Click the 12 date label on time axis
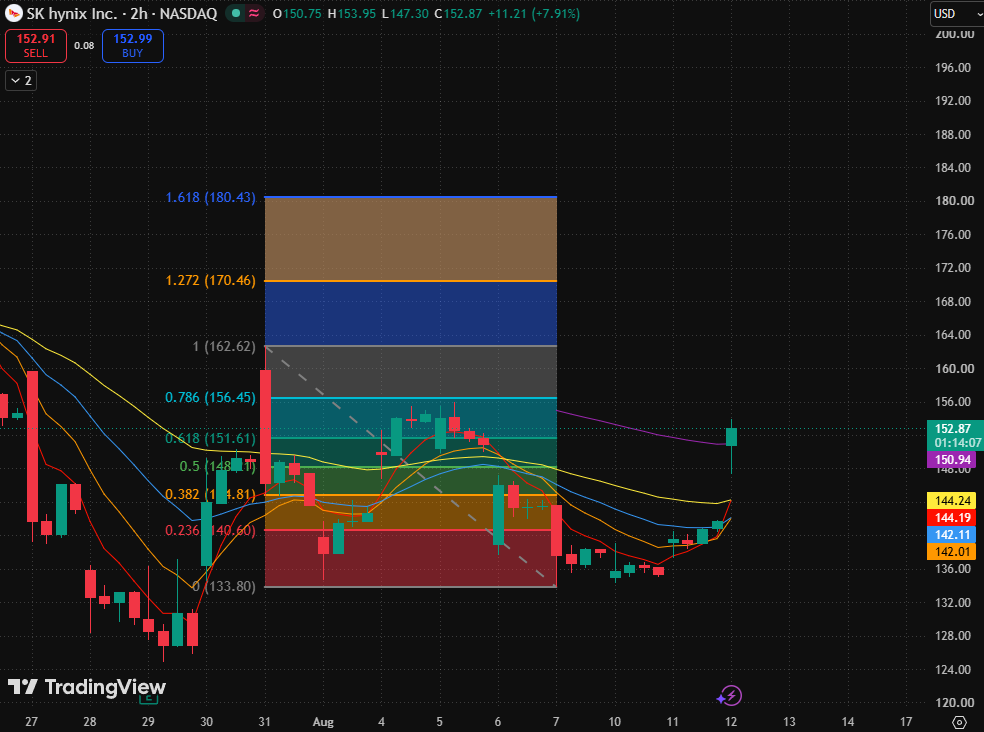Image resolution: width=984 pixels, height=732 pixels. tap(731, 722)
